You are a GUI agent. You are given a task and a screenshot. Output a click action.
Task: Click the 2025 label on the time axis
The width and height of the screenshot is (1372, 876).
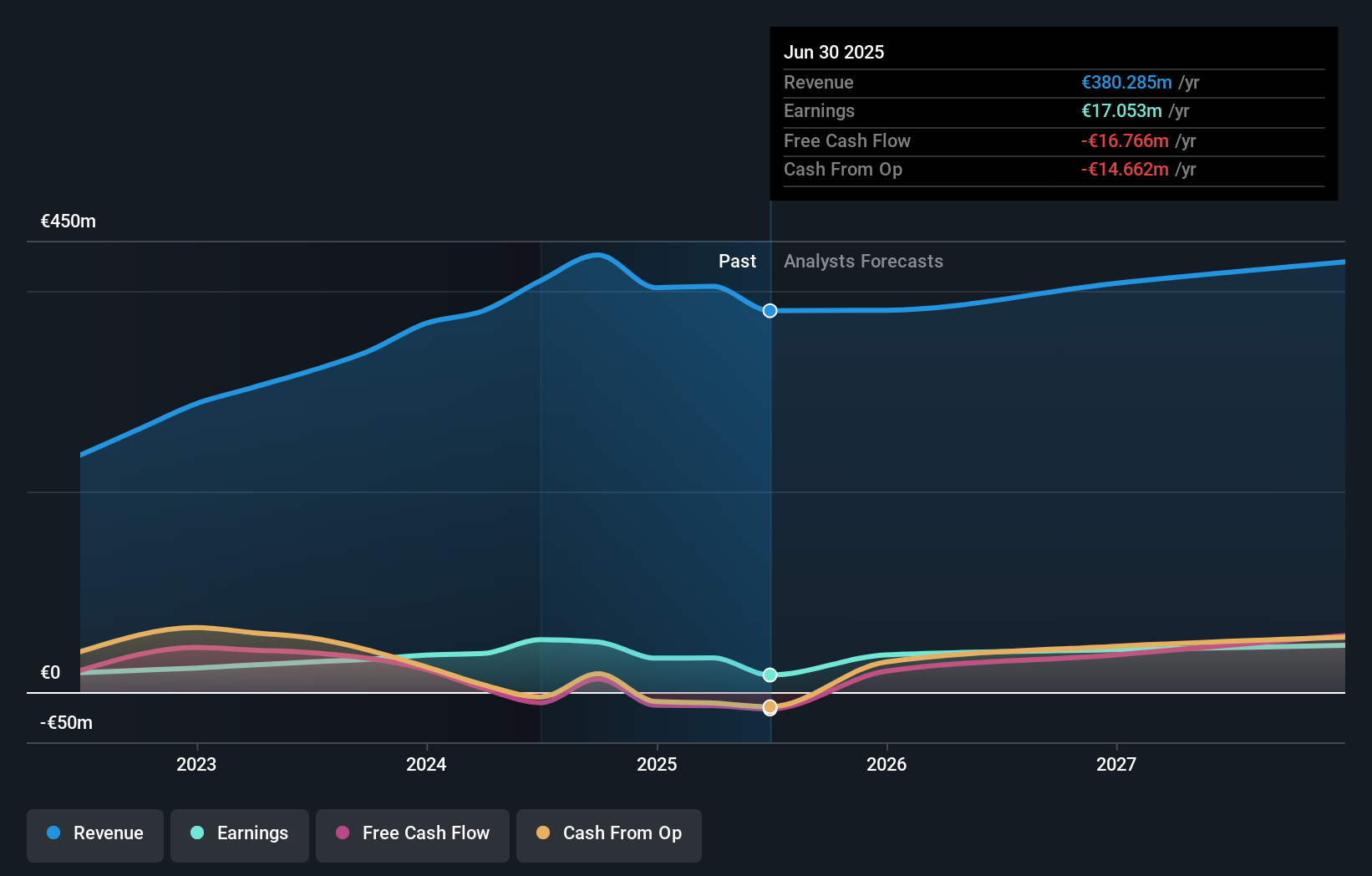point(657,763)
